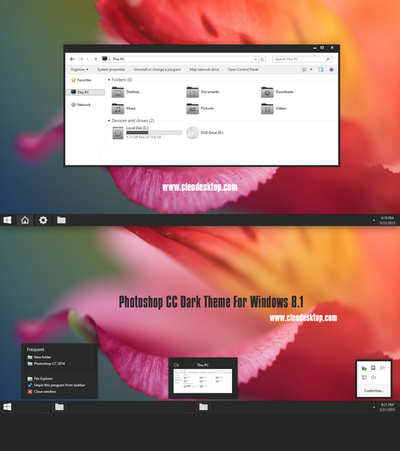Click the Local Disk (C:) drive
400x451 pixels.
[147, 133]
